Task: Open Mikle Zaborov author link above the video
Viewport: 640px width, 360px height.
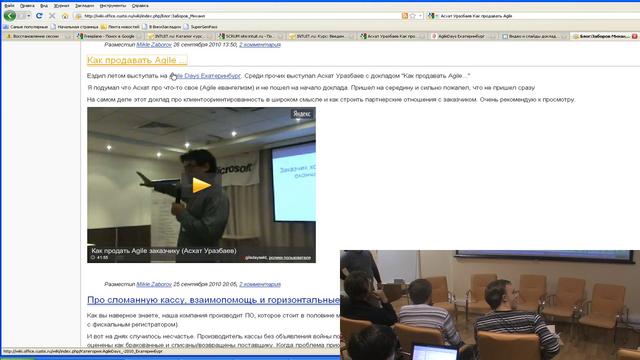Action: point(154,44)
